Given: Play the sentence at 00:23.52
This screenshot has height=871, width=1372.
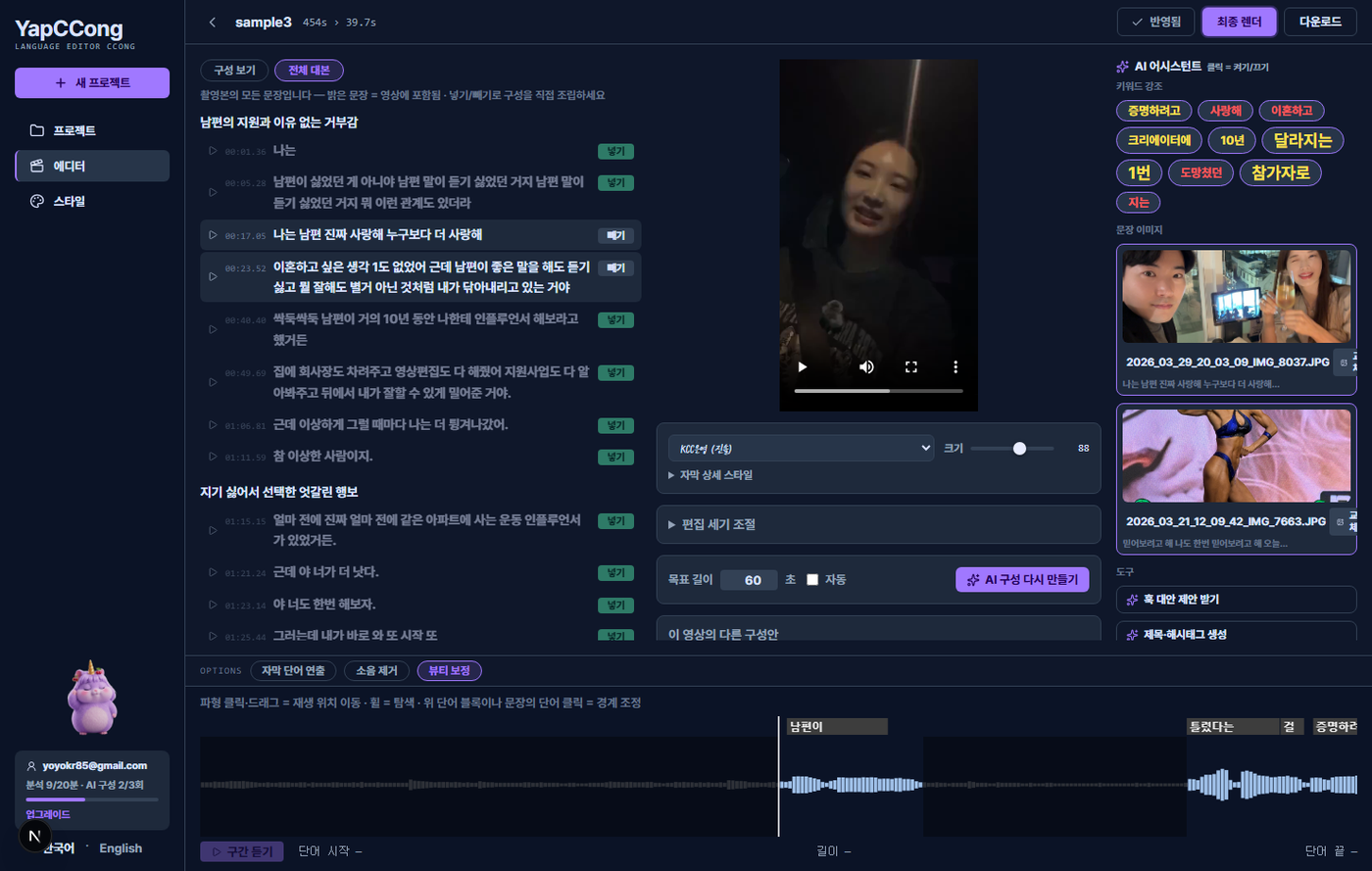Looking at the screenshot, I should [213, 276].
